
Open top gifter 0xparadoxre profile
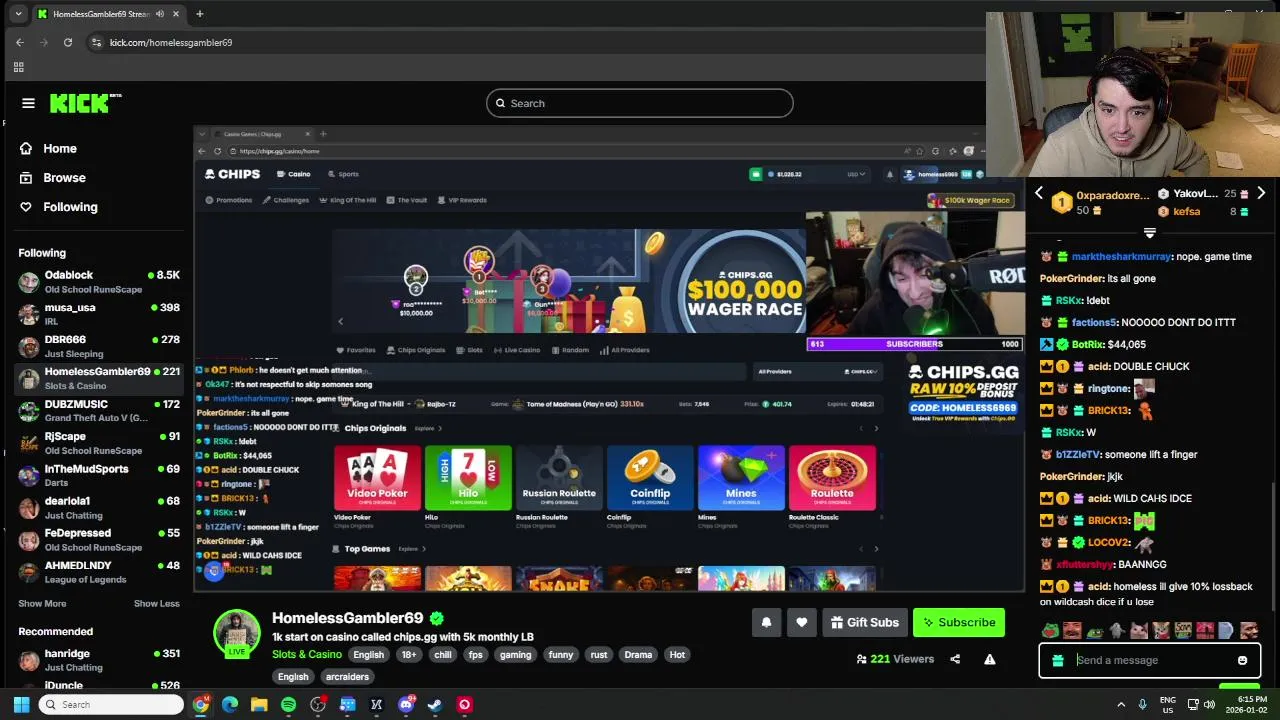(1112, 195)
